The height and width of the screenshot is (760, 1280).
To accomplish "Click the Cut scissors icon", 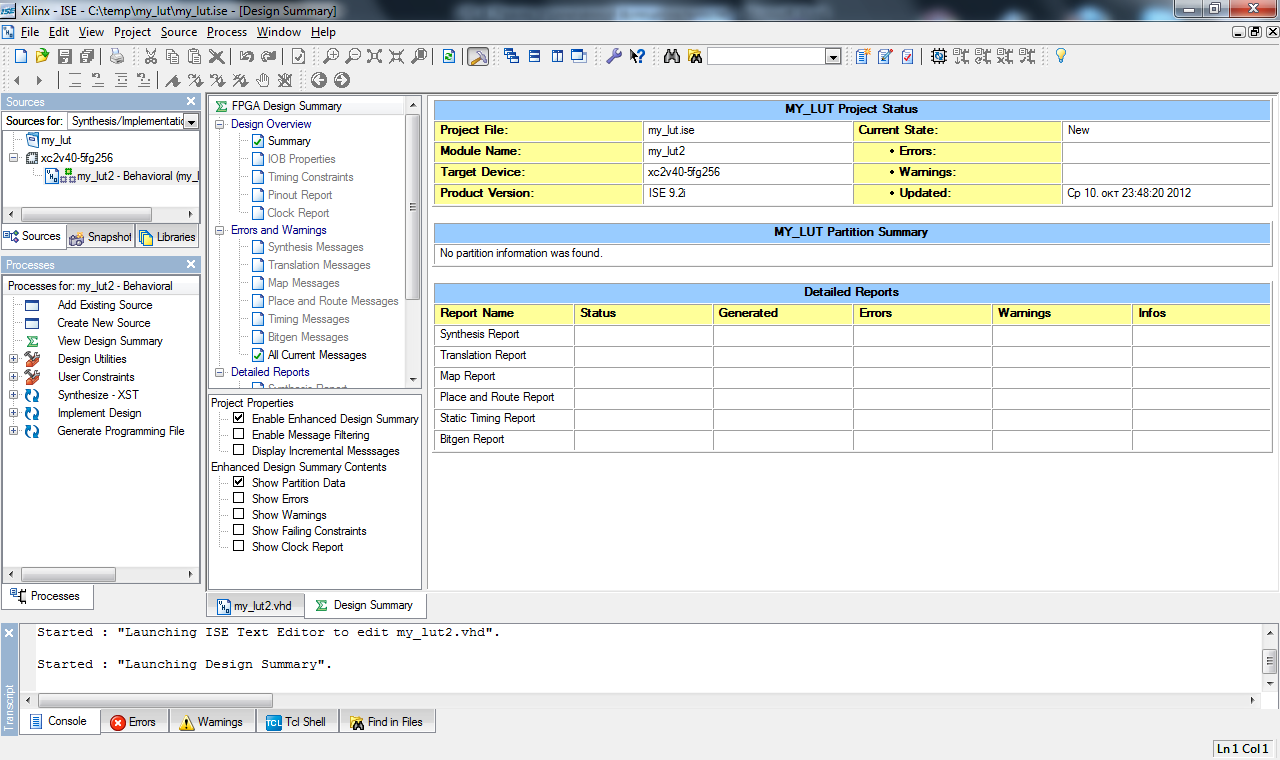I will pyautogui.click(x=151, y=57).
